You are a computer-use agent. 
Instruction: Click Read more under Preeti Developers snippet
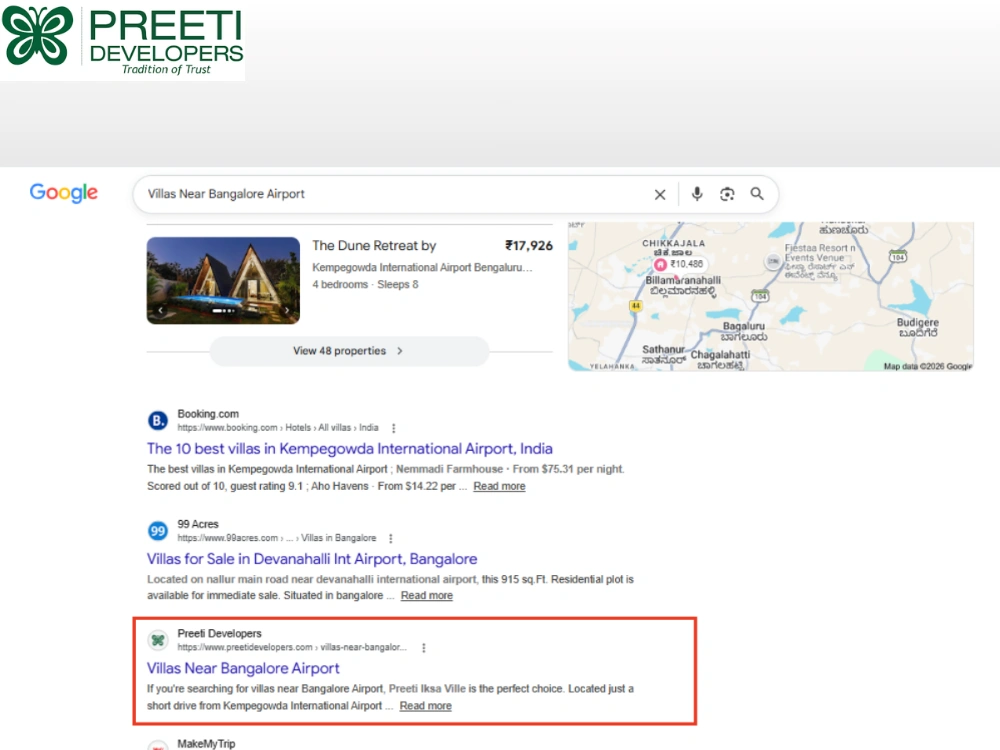point(425,706)
